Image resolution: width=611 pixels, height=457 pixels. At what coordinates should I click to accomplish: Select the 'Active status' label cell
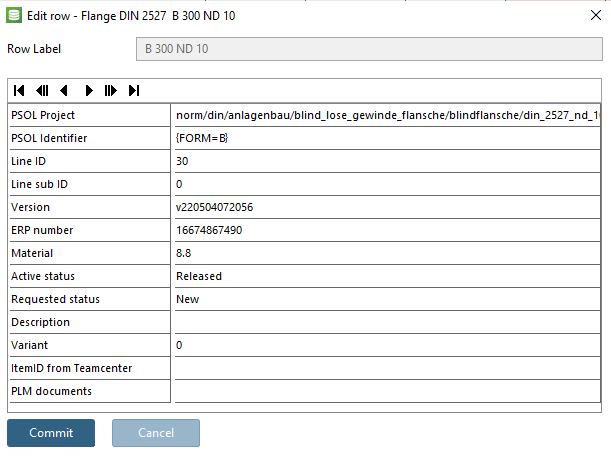point(90,276)
